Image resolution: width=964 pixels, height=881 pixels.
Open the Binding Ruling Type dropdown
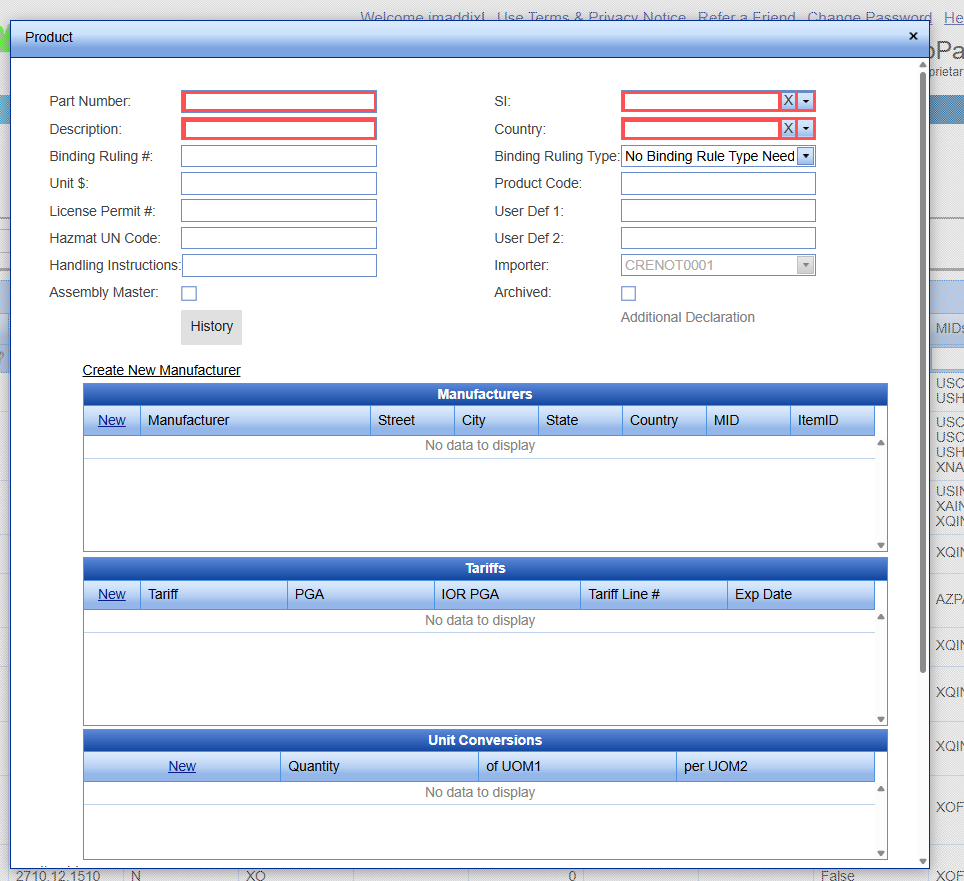[806, 156]
